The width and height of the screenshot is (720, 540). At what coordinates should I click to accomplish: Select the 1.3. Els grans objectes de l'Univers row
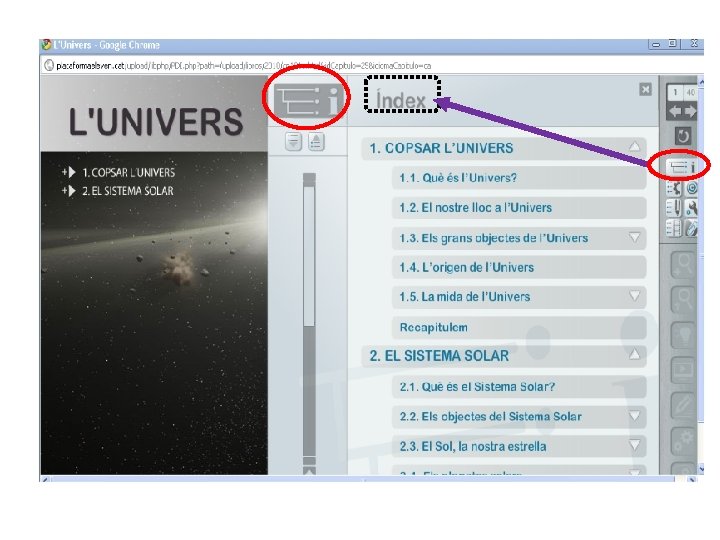(519, 238)
